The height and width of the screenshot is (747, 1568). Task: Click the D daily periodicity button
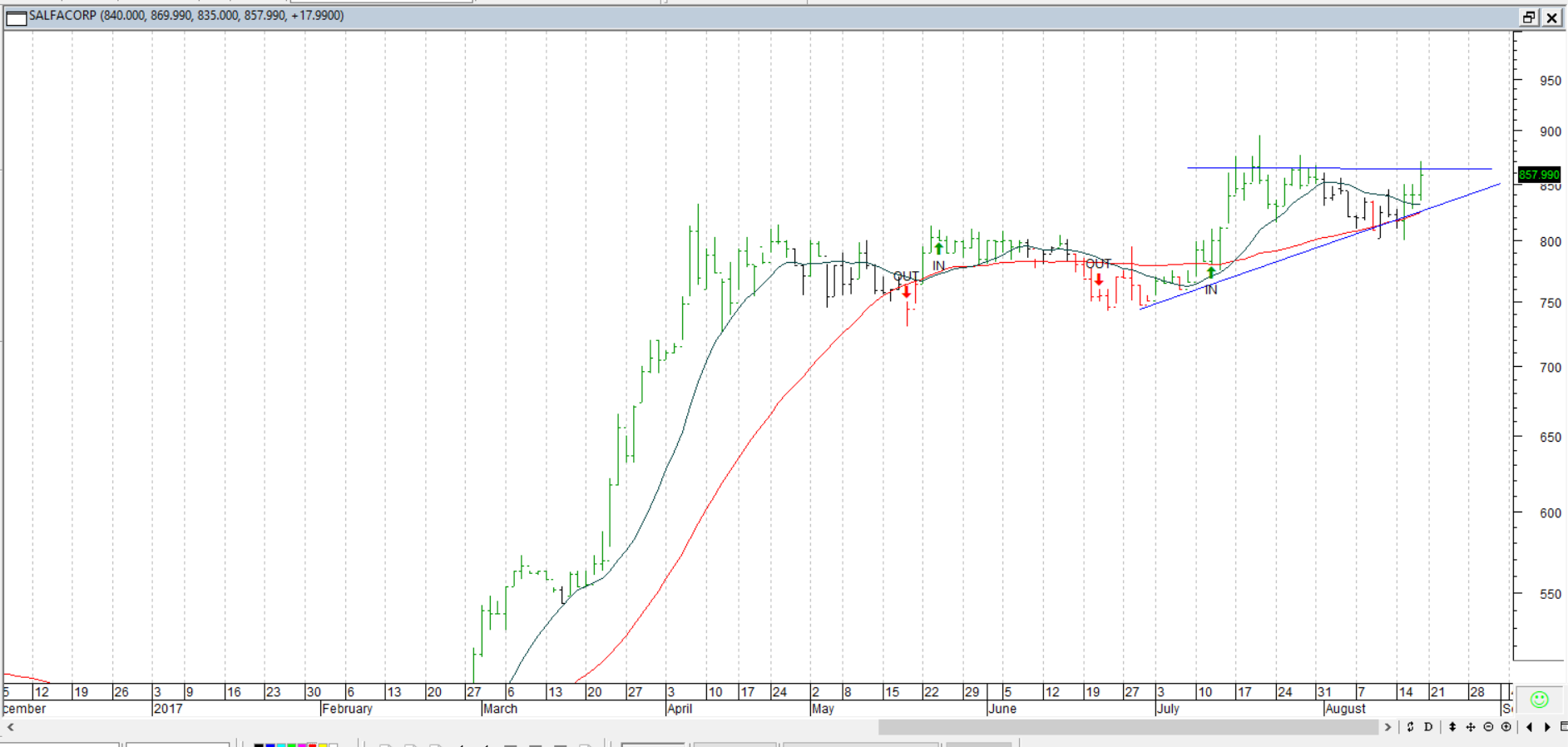tap(1428, 727)
